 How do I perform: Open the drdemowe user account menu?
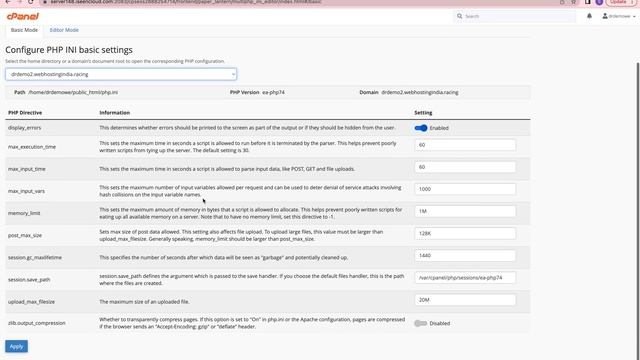[x=619, y=16]
